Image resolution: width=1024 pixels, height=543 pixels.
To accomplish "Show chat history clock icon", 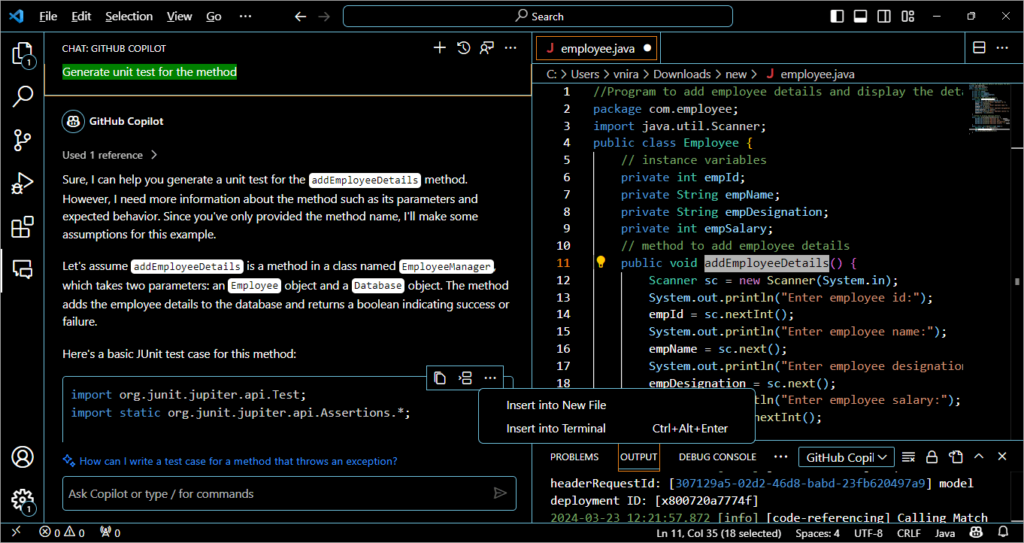I will tap(463, 48).
